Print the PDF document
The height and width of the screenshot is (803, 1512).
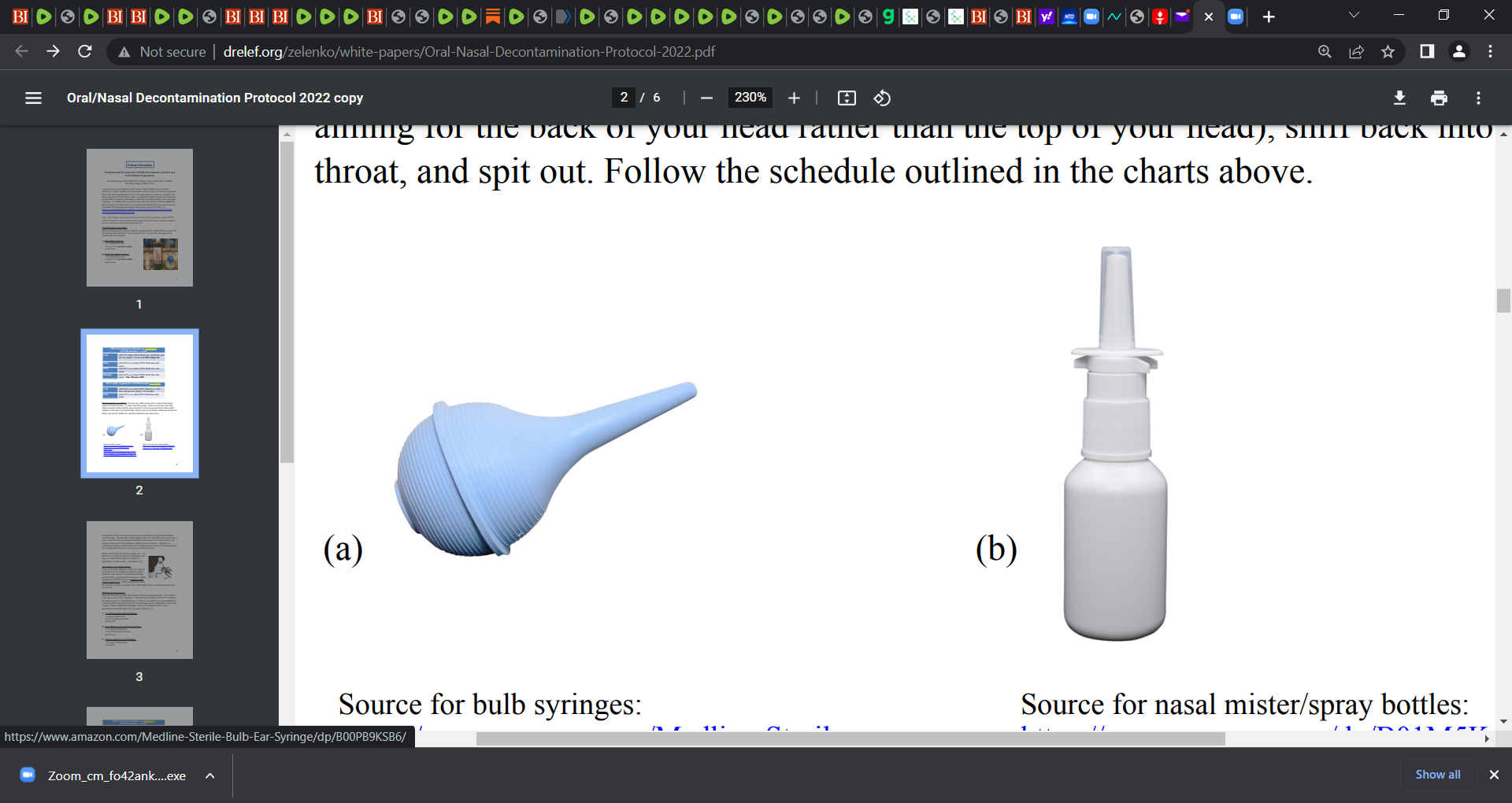[x=1439, y=98]
